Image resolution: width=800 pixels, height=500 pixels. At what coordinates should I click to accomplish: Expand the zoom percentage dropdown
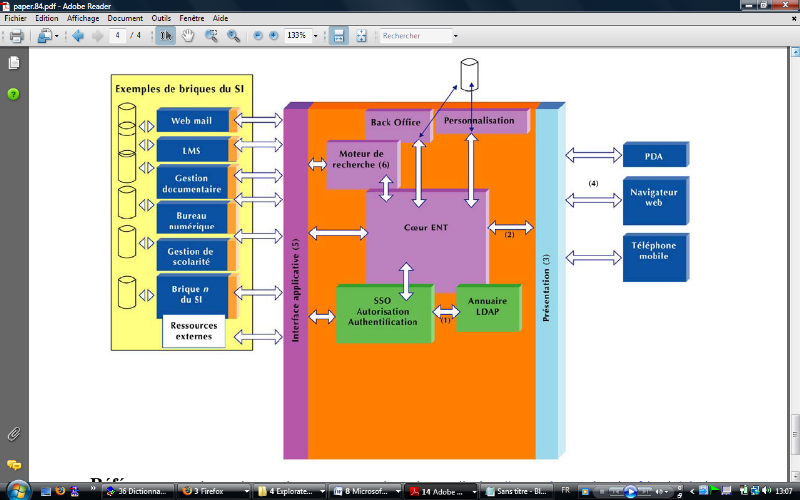(316, 36)
